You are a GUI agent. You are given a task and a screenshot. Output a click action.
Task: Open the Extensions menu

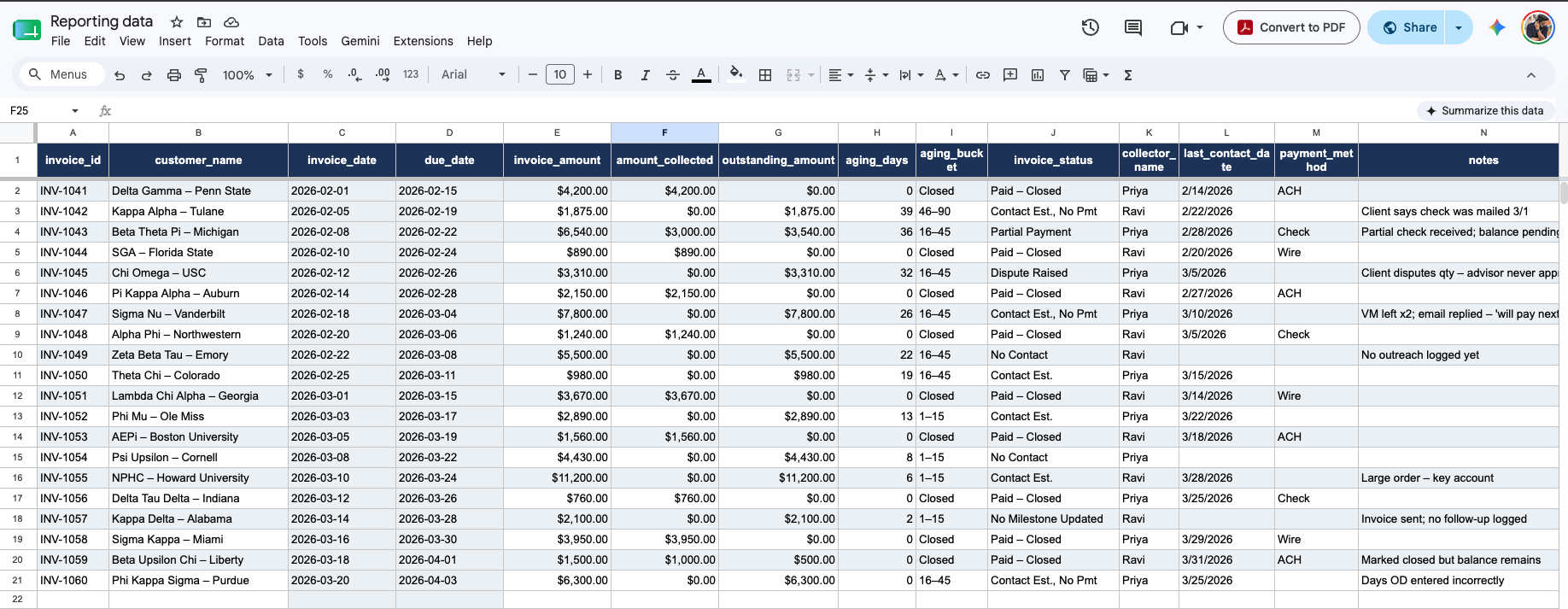(423, 41)
